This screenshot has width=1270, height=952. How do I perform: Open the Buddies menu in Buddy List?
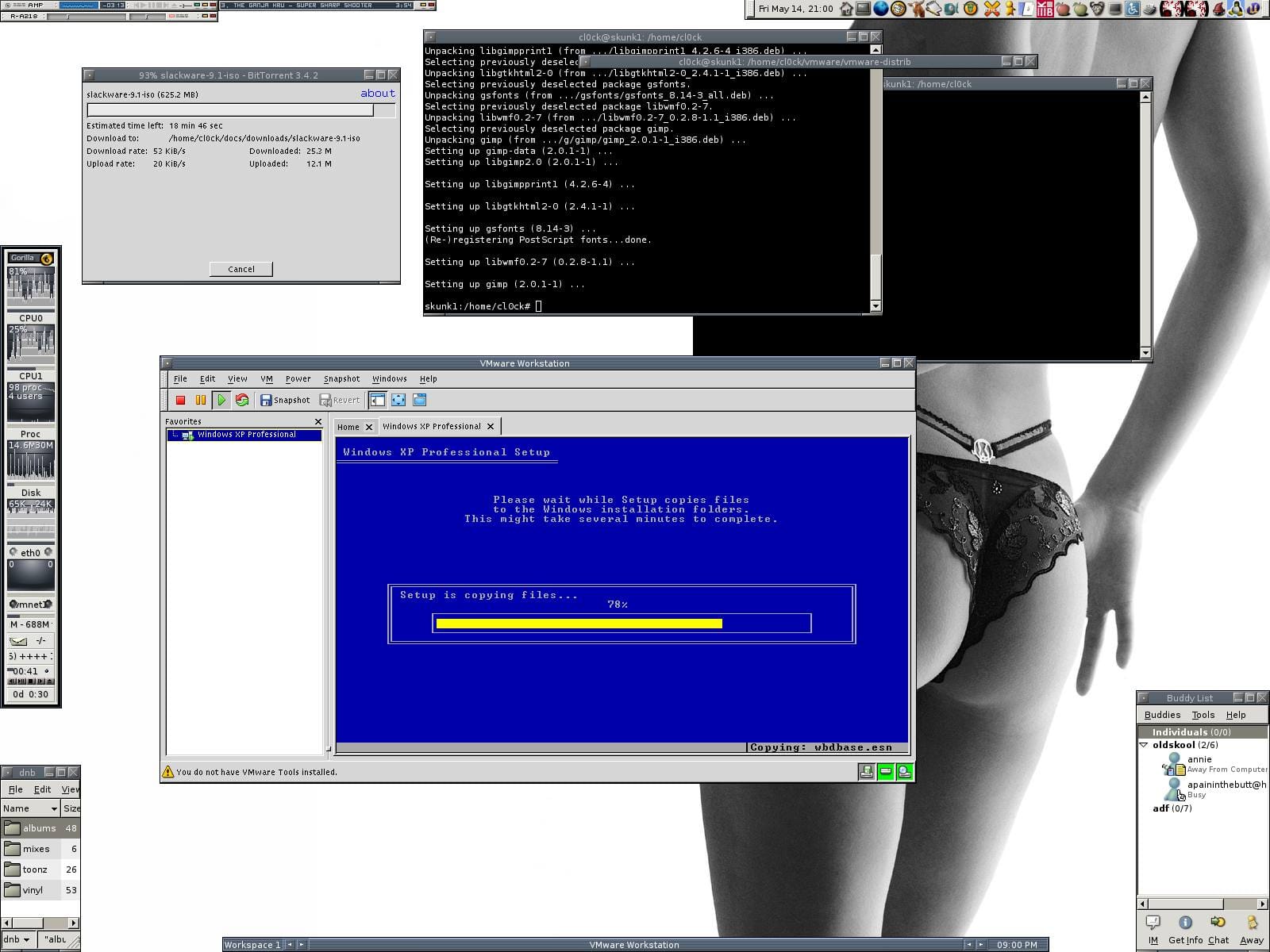[1162, 715]
